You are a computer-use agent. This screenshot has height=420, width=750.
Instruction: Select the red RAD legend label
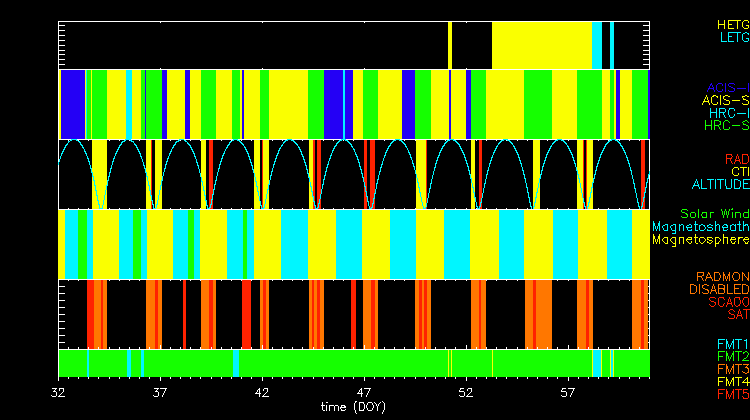click(736, 159)
